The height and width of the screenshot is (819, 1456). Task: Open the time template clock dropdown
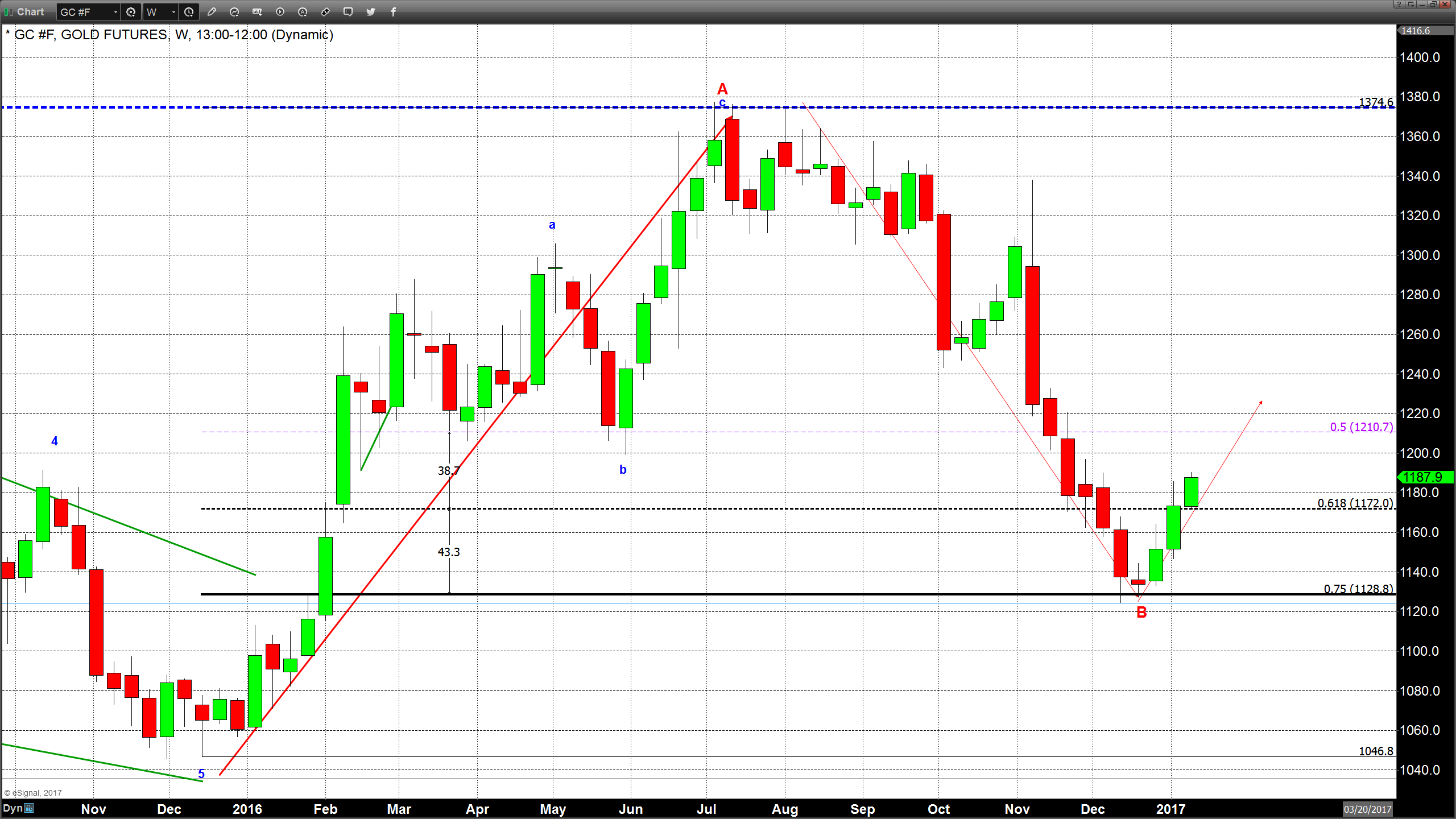[x=189, y=12]
